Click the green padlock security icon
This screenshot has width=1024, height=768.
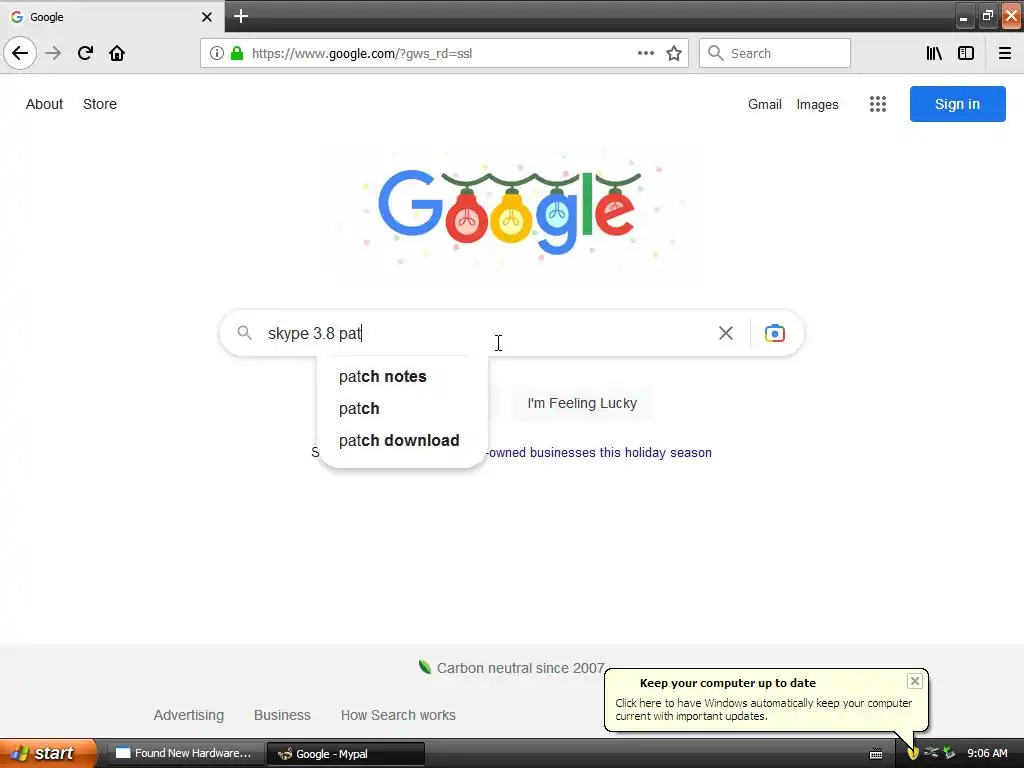pos(237,53)
